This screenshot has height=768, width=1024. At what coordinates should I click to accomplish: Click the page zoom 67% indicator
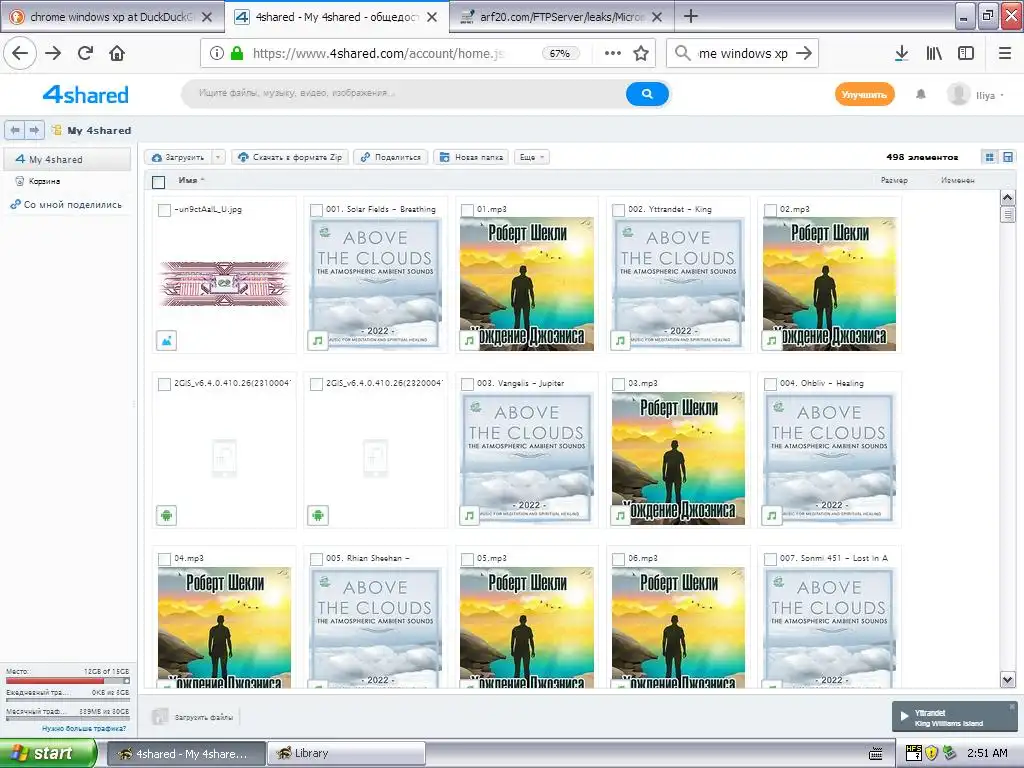[x=560, y=54]
